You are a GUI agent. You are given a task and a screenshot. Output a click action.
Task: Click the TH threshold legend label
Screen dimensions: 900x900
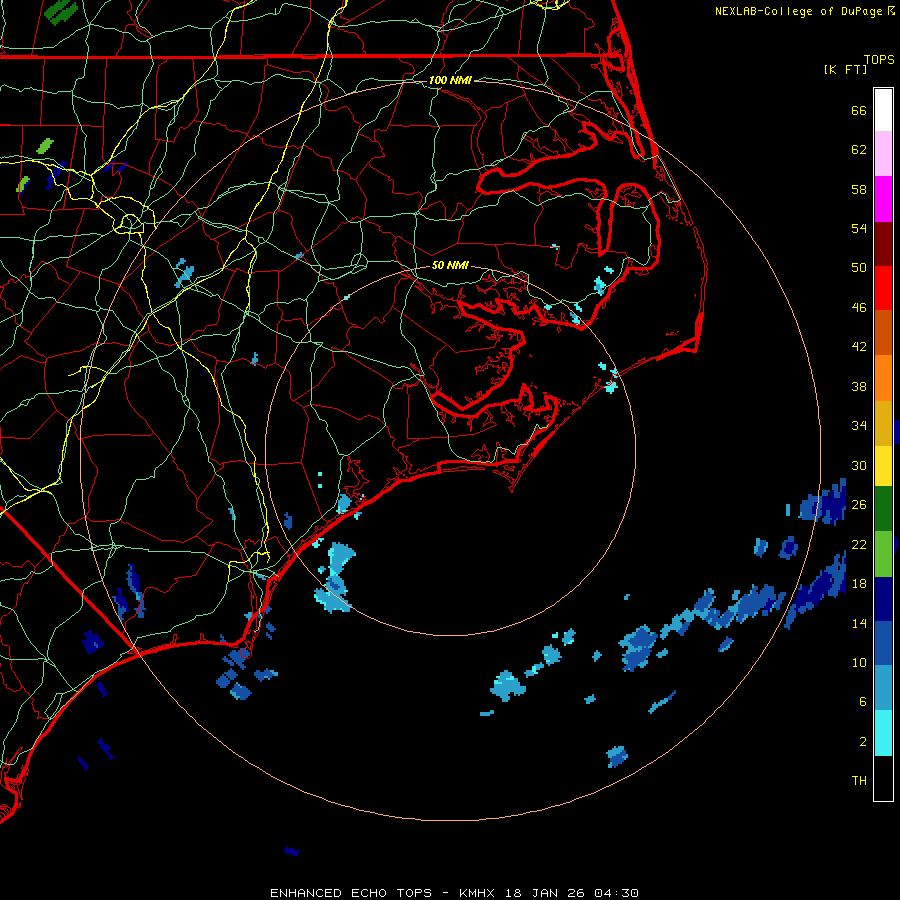[x=859, y=781]
